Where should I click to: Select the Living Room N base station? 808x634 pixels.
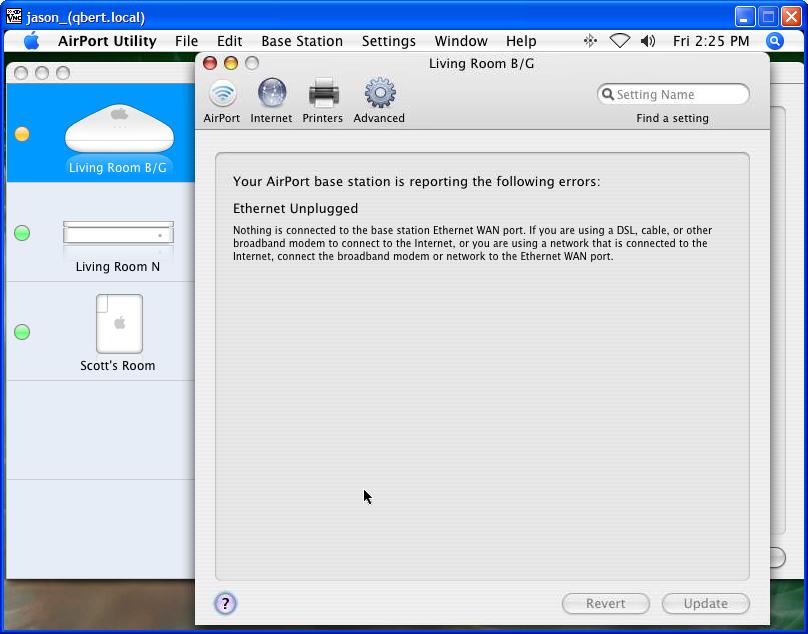tap(101, 232)
